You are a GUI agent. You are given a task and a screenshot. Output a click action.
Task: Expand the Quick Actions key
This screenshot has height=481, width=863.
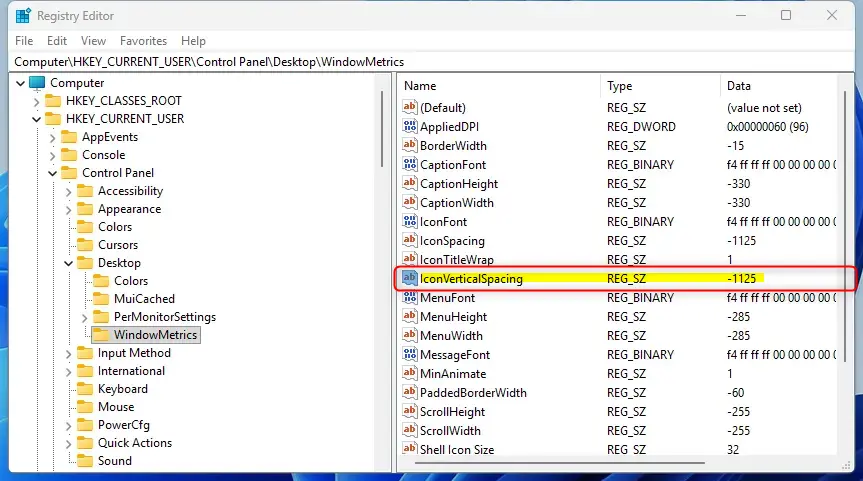click(68, 444)
